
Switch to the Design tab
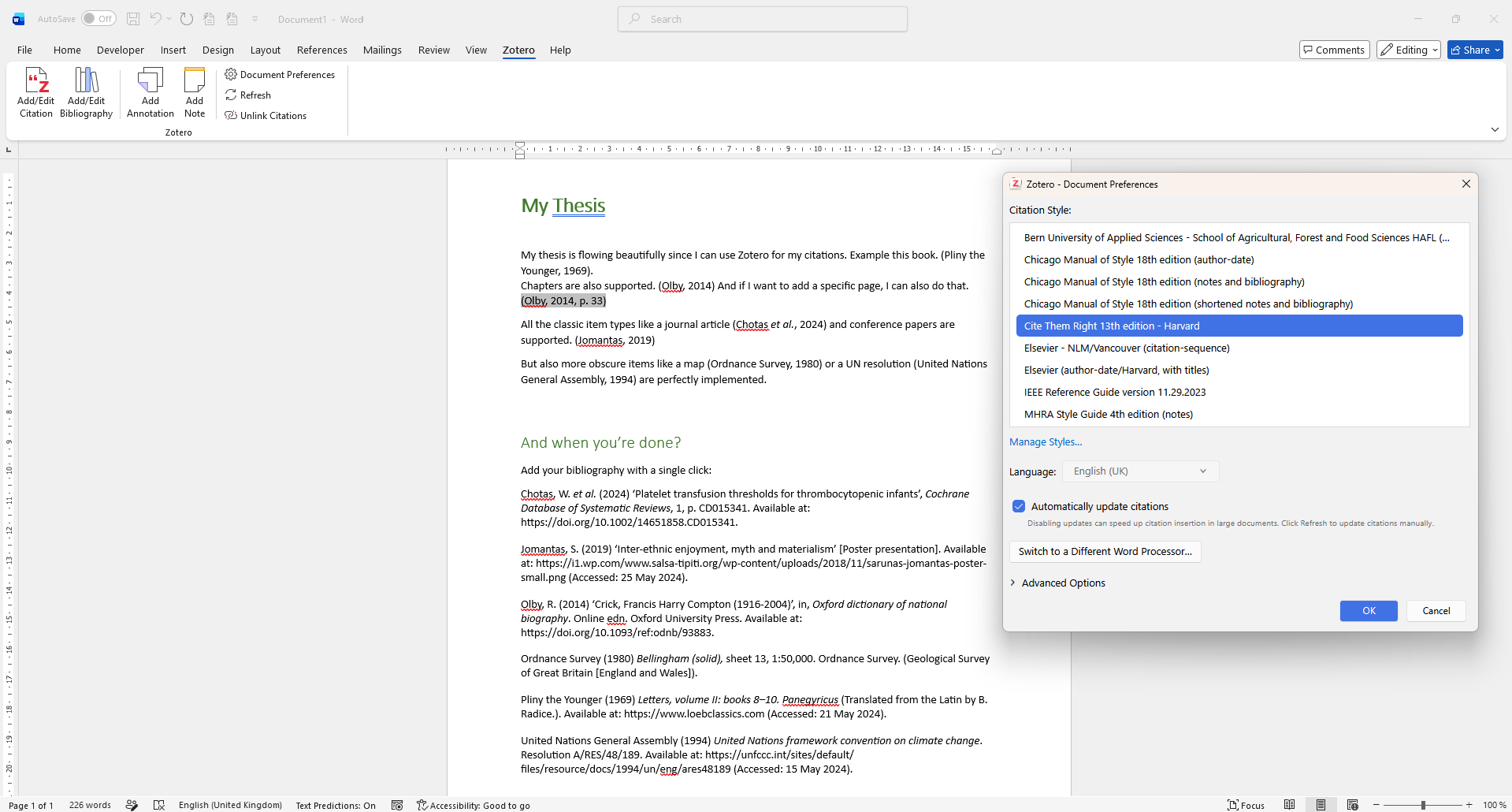[218, 50]
